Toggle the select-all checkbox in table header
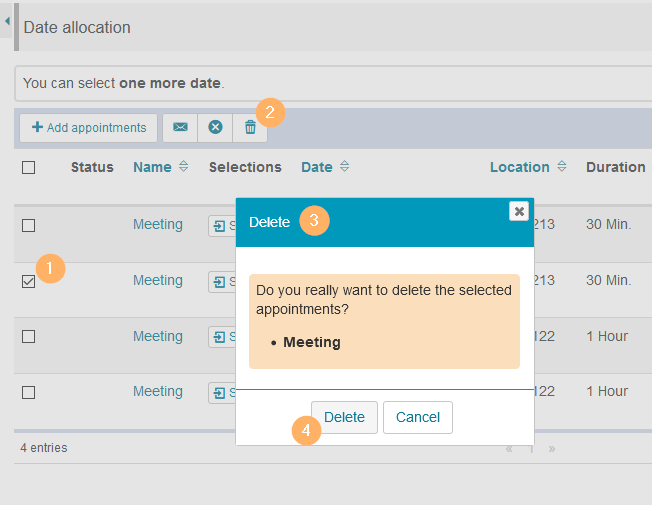This screenshot has width=652, height=505. (29, 167)
